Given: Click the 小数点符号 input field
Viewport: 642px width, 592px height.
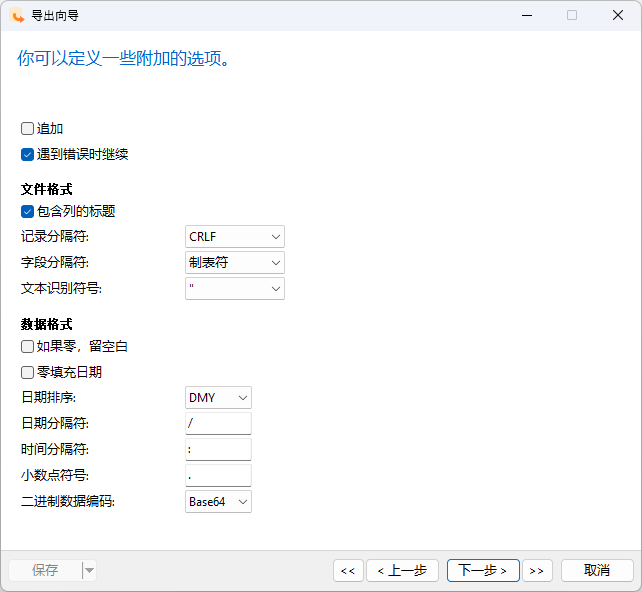Looking at the screenshot, I should click(218, 475).
